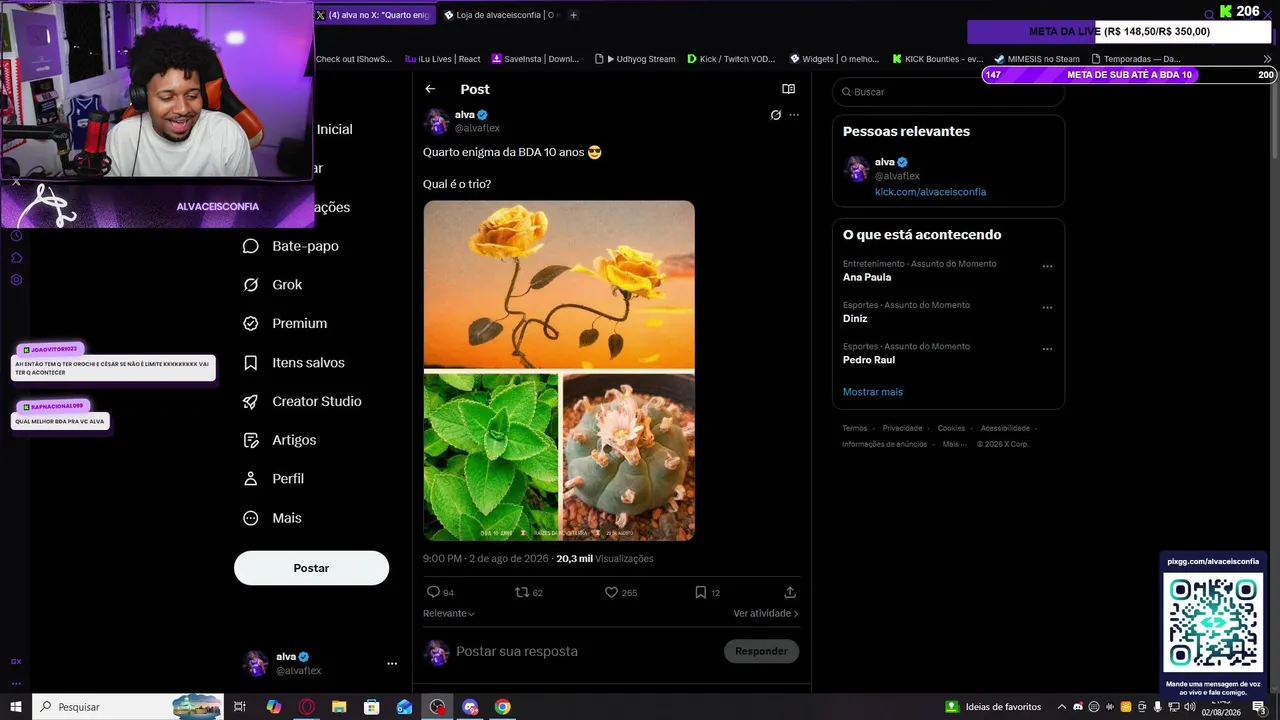Open the Acessibilidade footer link
Screen dimensions: 1280x720
point(1005,428)
